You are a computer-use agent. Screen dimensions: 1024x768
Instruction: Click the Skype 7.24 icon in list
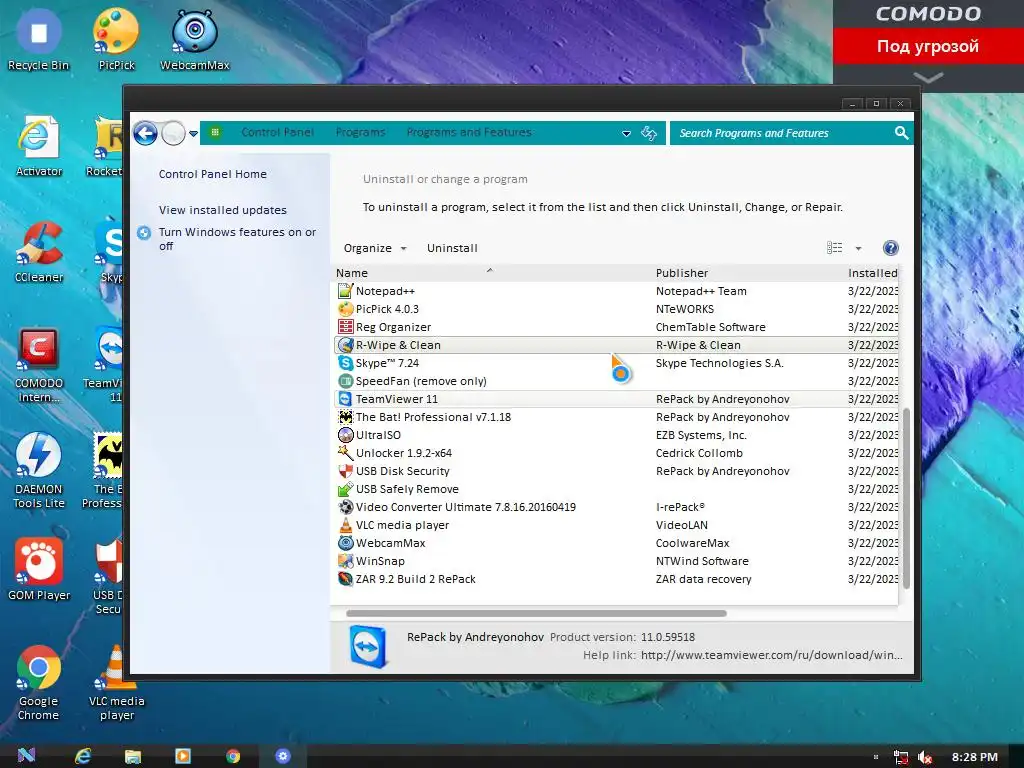(345, 363)
